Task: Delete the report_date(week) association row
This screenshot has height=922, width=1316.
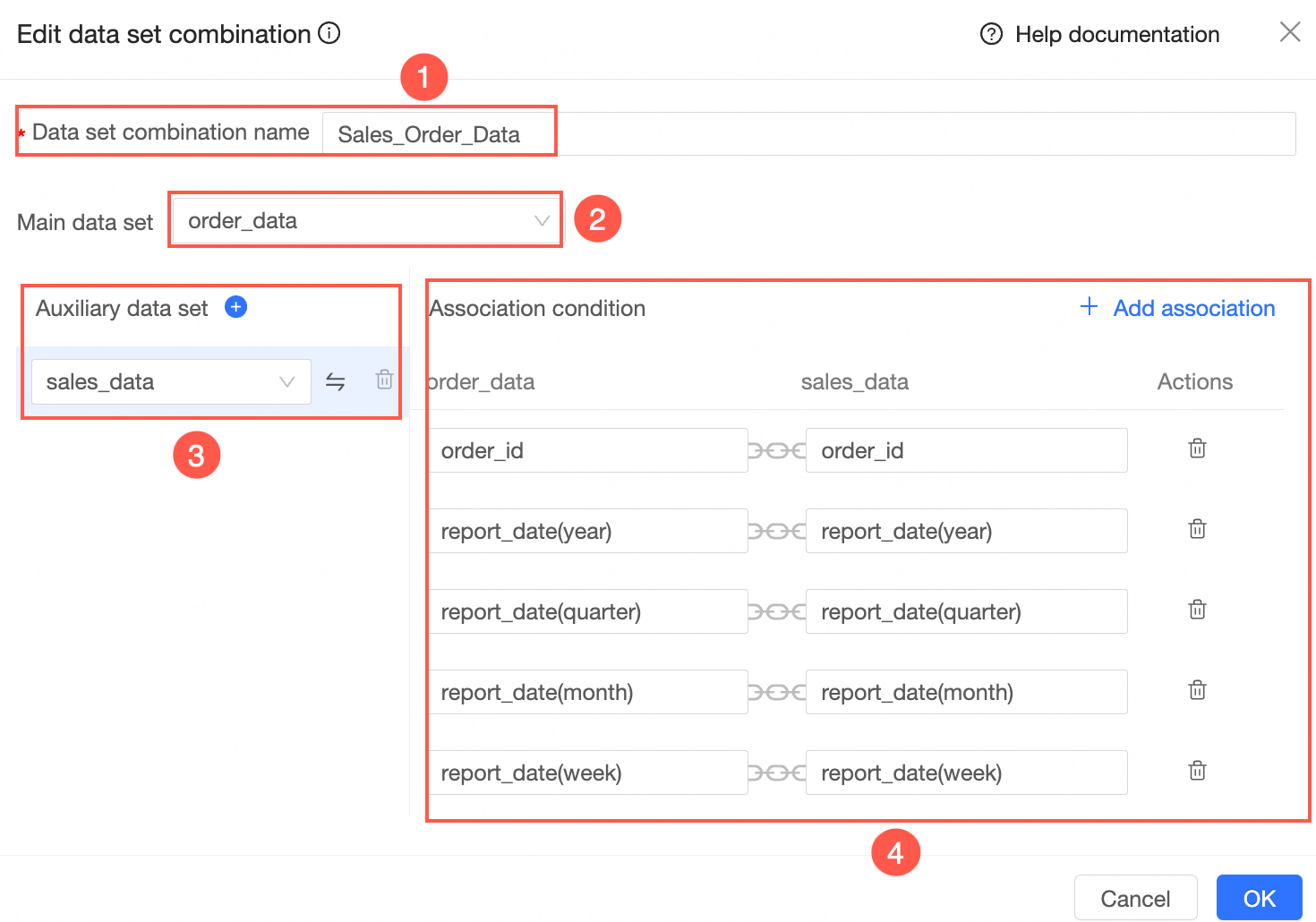Action: (x=1197, y=771)
